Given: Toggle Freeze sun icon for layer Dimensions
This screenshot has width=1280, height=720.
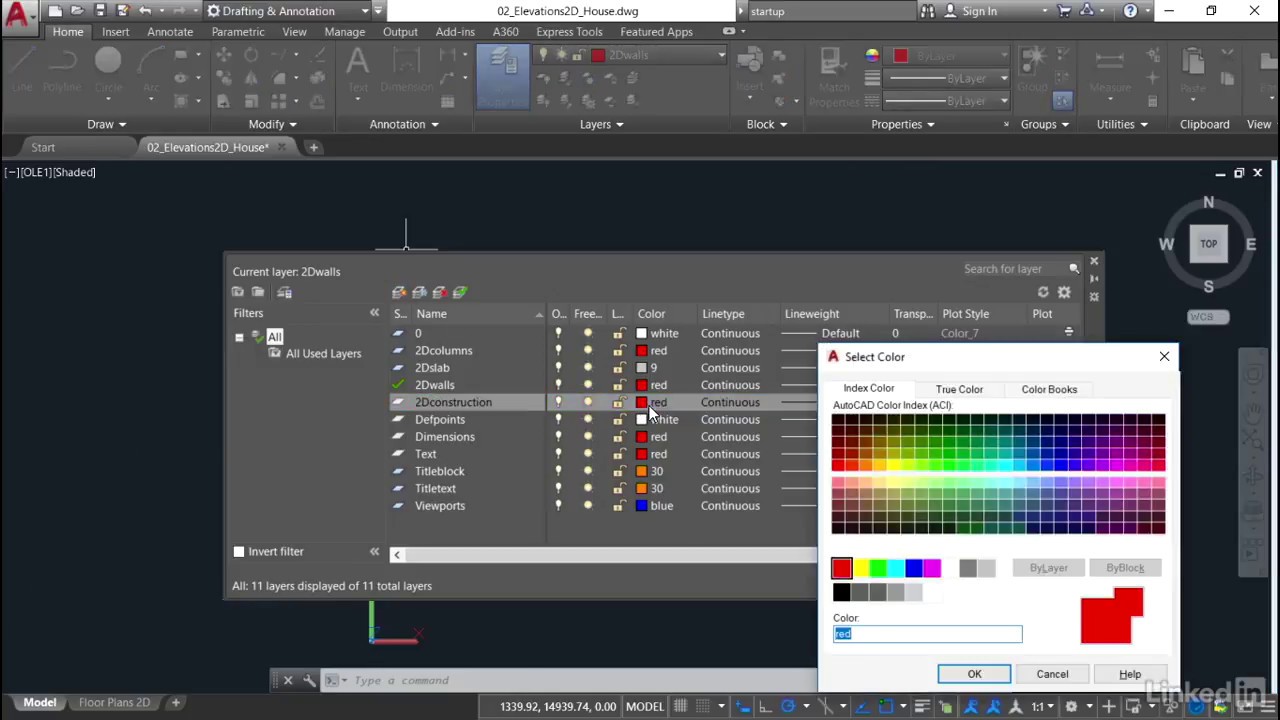Looking at the screenshot, I should (x=588, y=437).
